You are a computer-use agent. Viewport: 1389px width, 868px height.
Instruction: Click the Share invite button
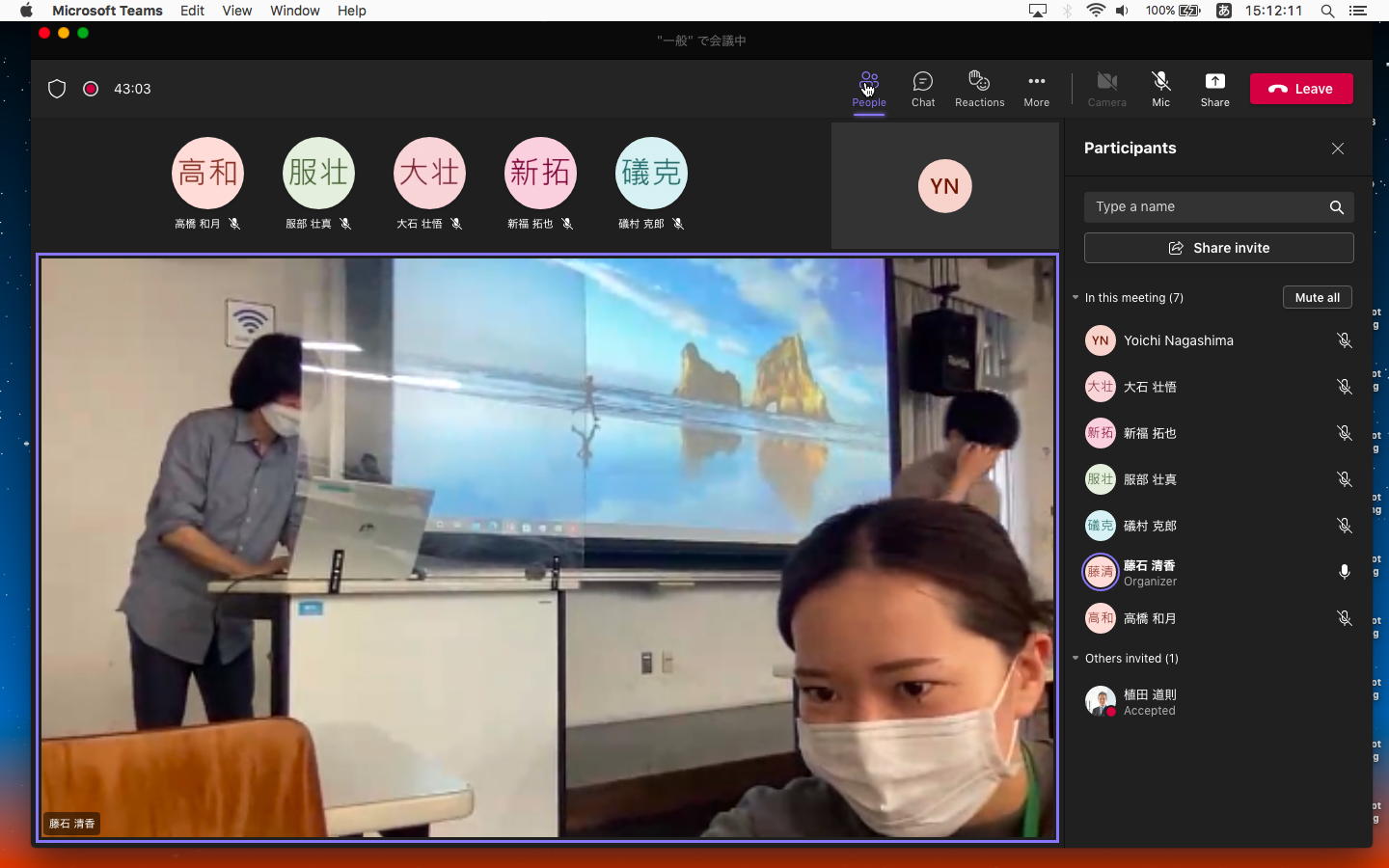click(x=1218, y=248)
